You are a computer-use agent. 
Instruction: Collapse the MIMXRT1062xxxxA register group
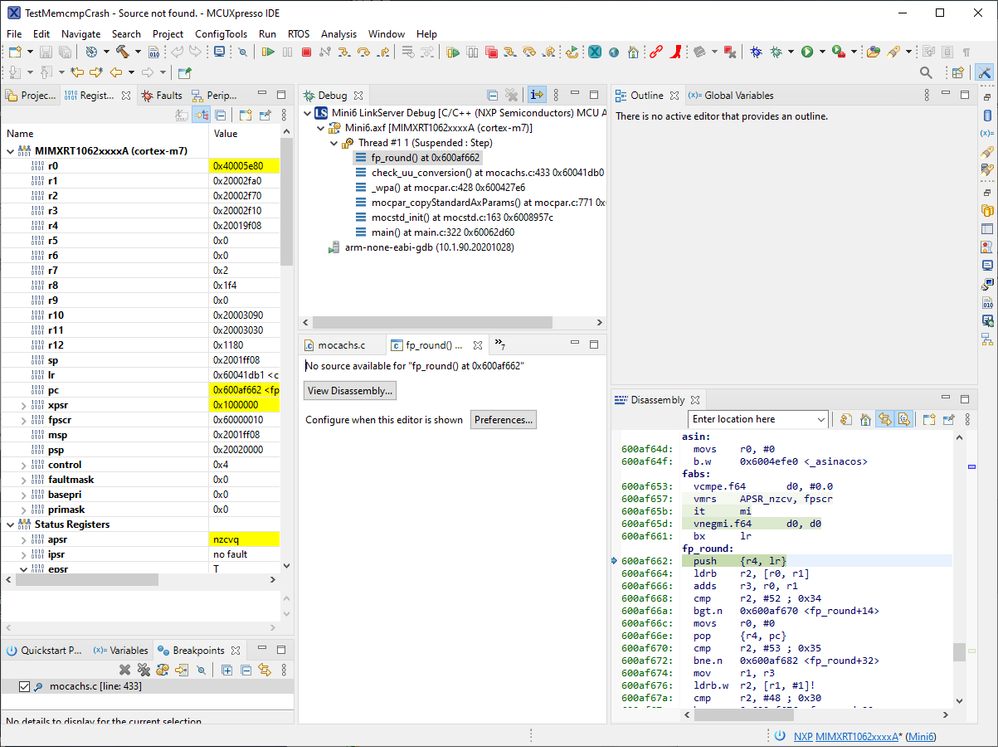[x=11, y=151]
